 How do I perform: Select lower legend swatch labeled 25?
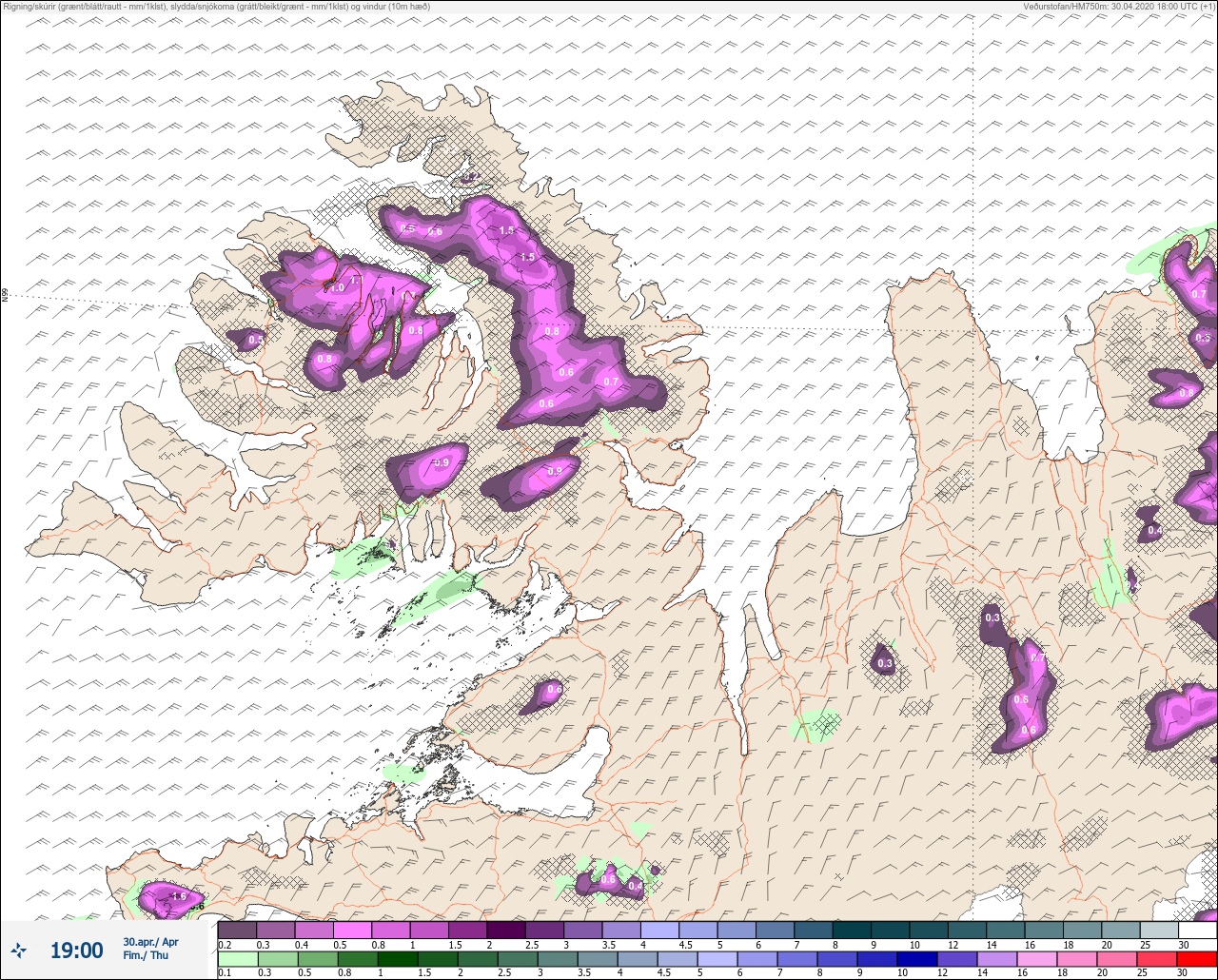[1158, 958]
